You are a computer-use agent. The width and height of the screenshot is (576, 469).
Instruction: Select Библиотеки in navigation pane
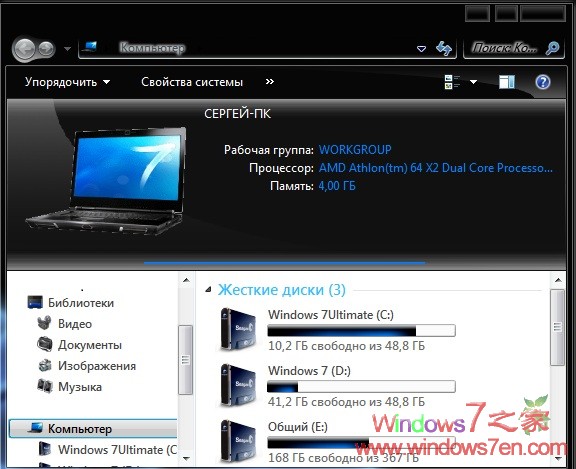(81, 303)
